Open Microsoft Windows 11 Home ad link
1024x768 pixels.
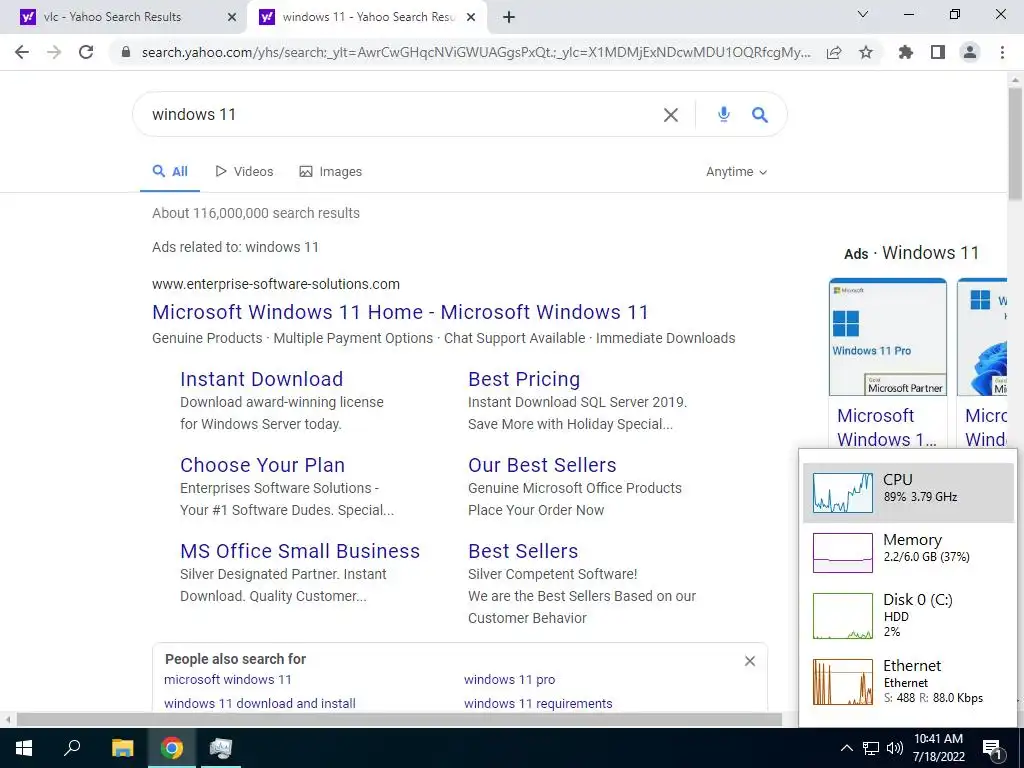400,312
